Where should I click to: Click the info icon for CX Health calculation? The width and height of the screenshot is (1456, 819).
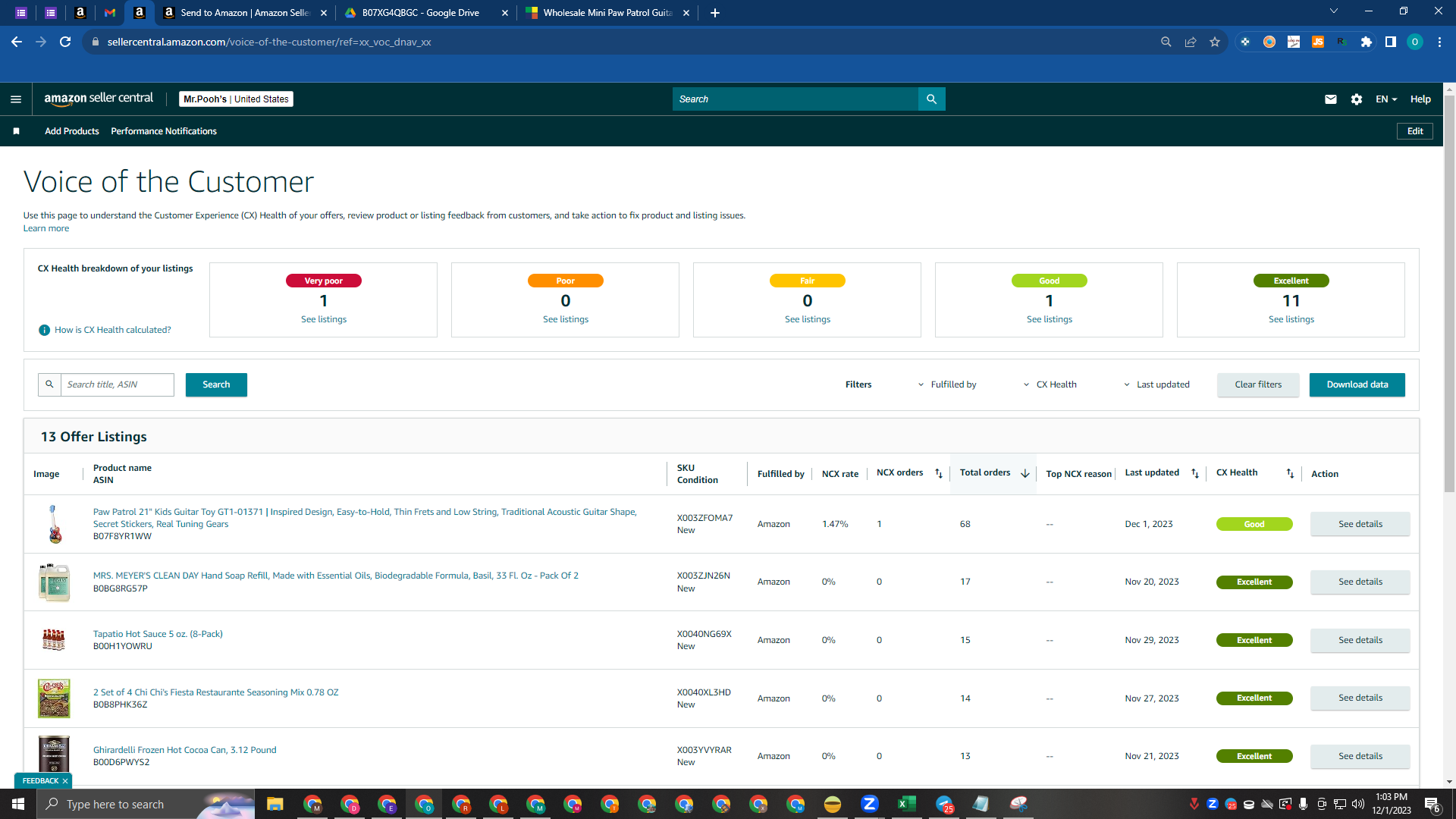(44, 330)
